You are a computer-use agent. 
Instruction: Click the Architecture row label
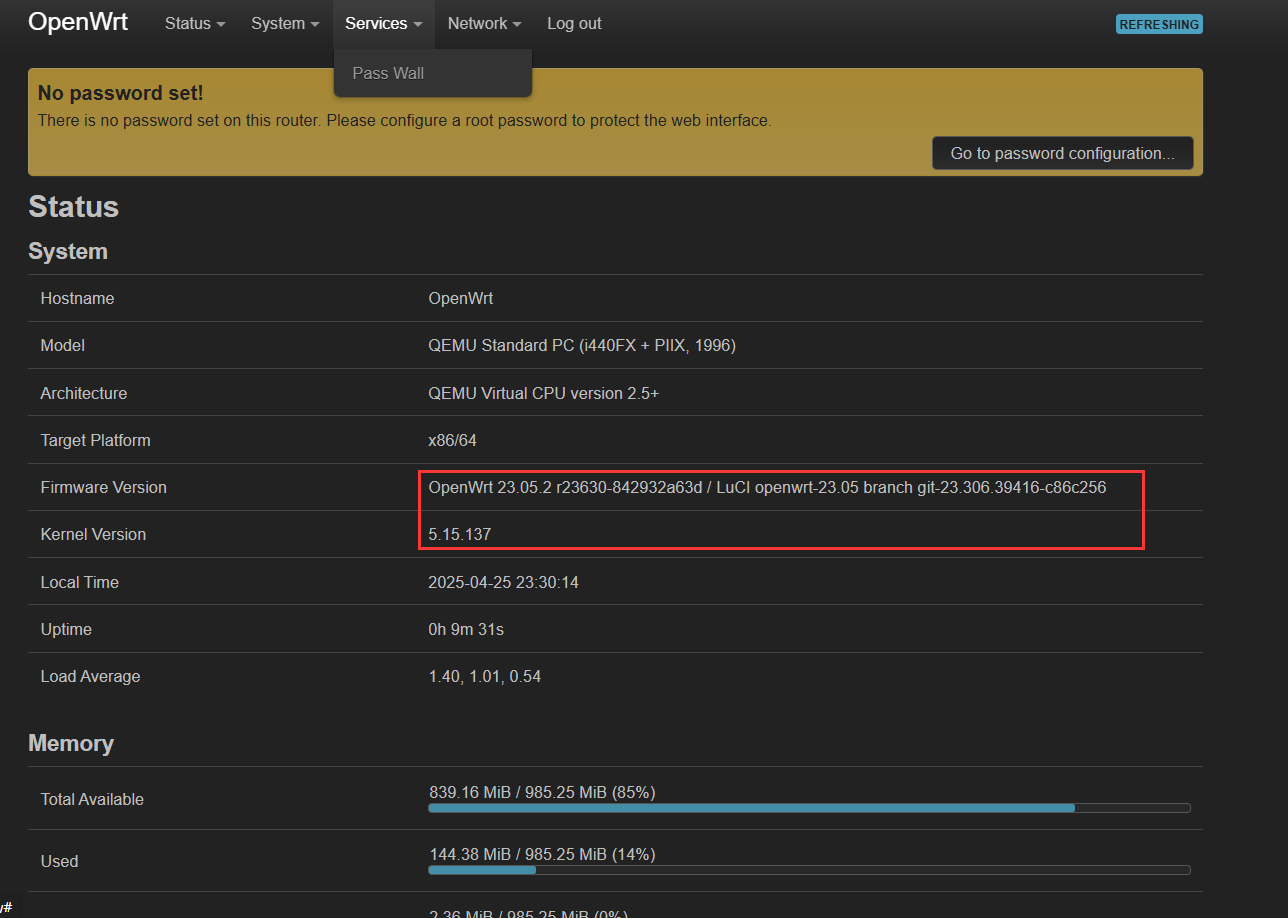pyautogui.click(x=84, y=393)
